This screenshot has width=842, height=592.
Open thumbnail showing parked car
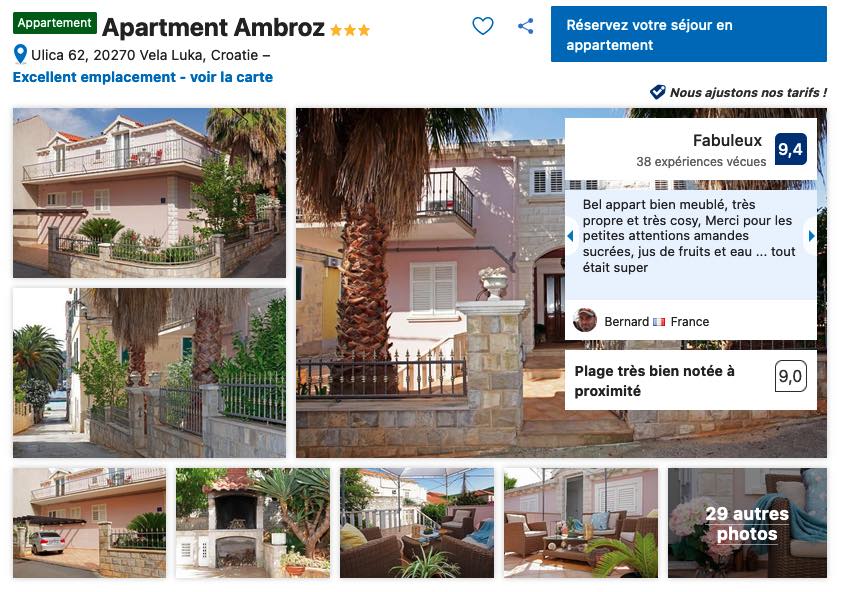90,523
